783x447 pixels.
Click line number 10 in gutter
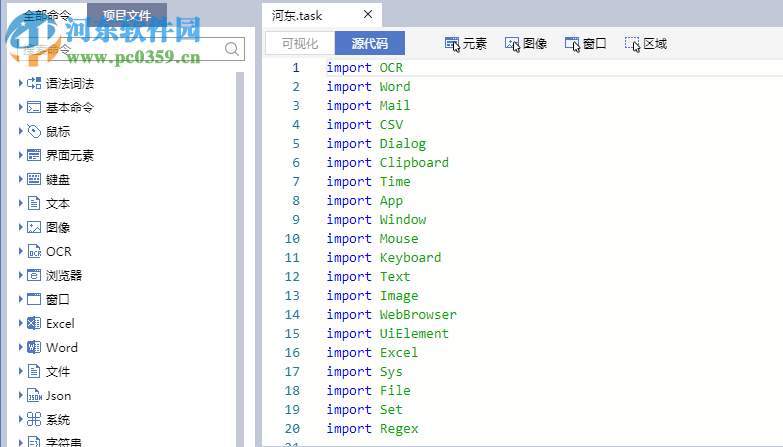(x=292, y=238)
